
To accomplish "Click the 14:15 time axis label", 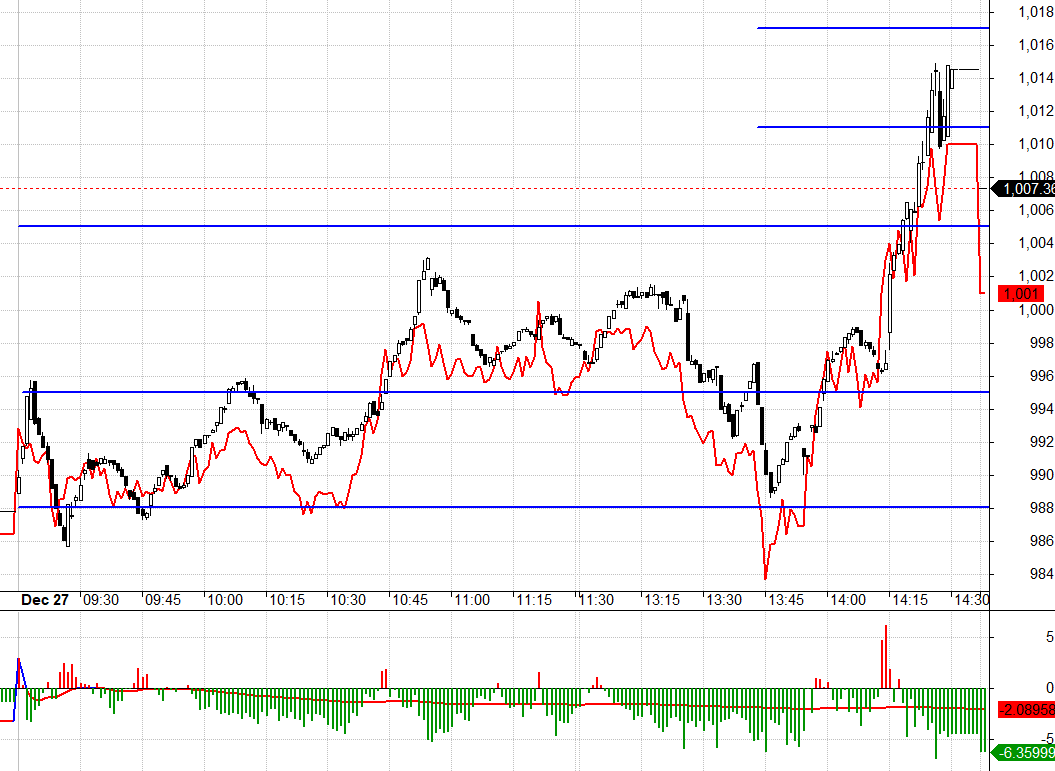I will [x=910, y=599].
